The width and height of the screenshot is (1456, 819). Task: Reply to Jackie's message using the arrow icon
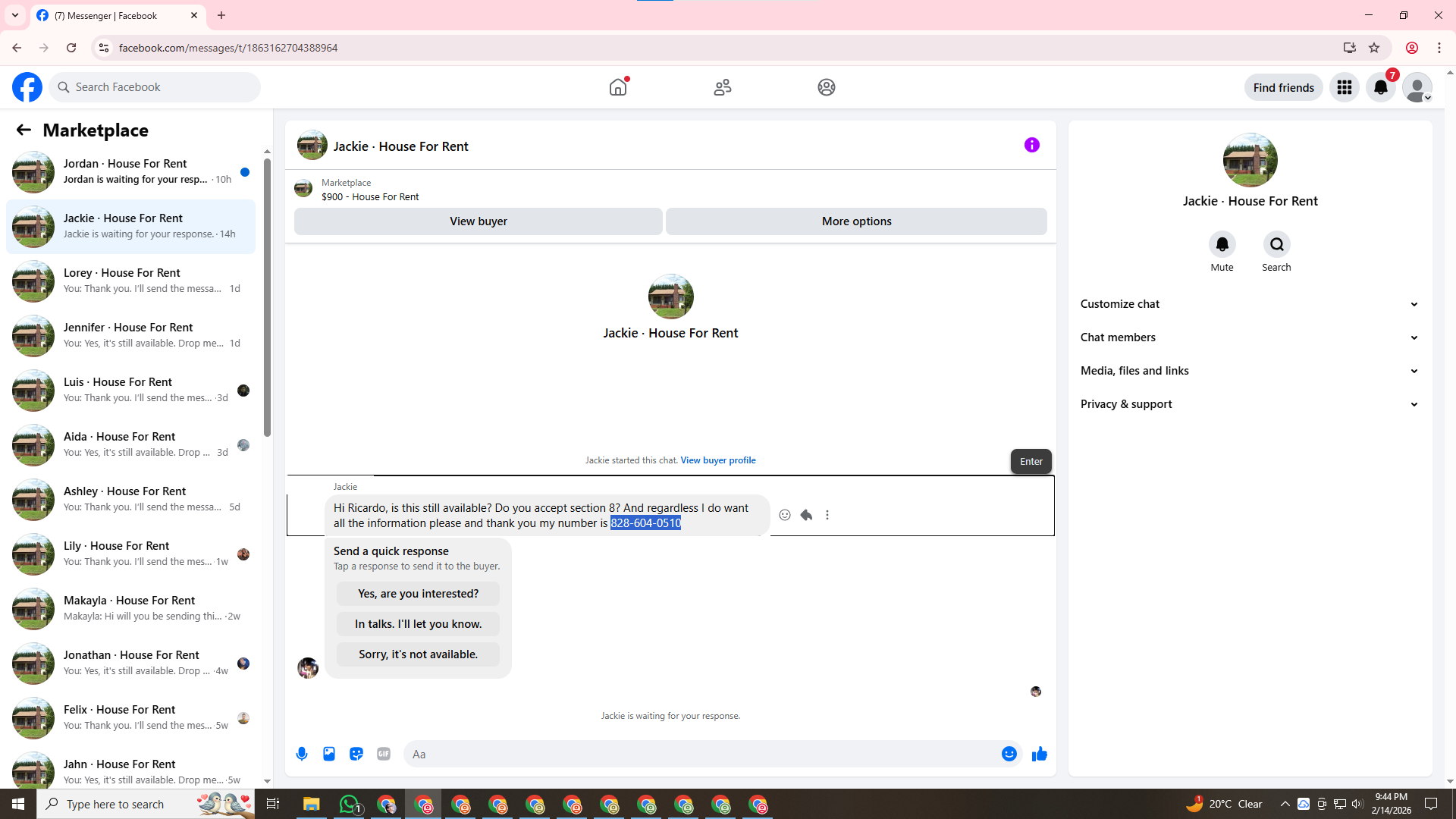(806, 515)
